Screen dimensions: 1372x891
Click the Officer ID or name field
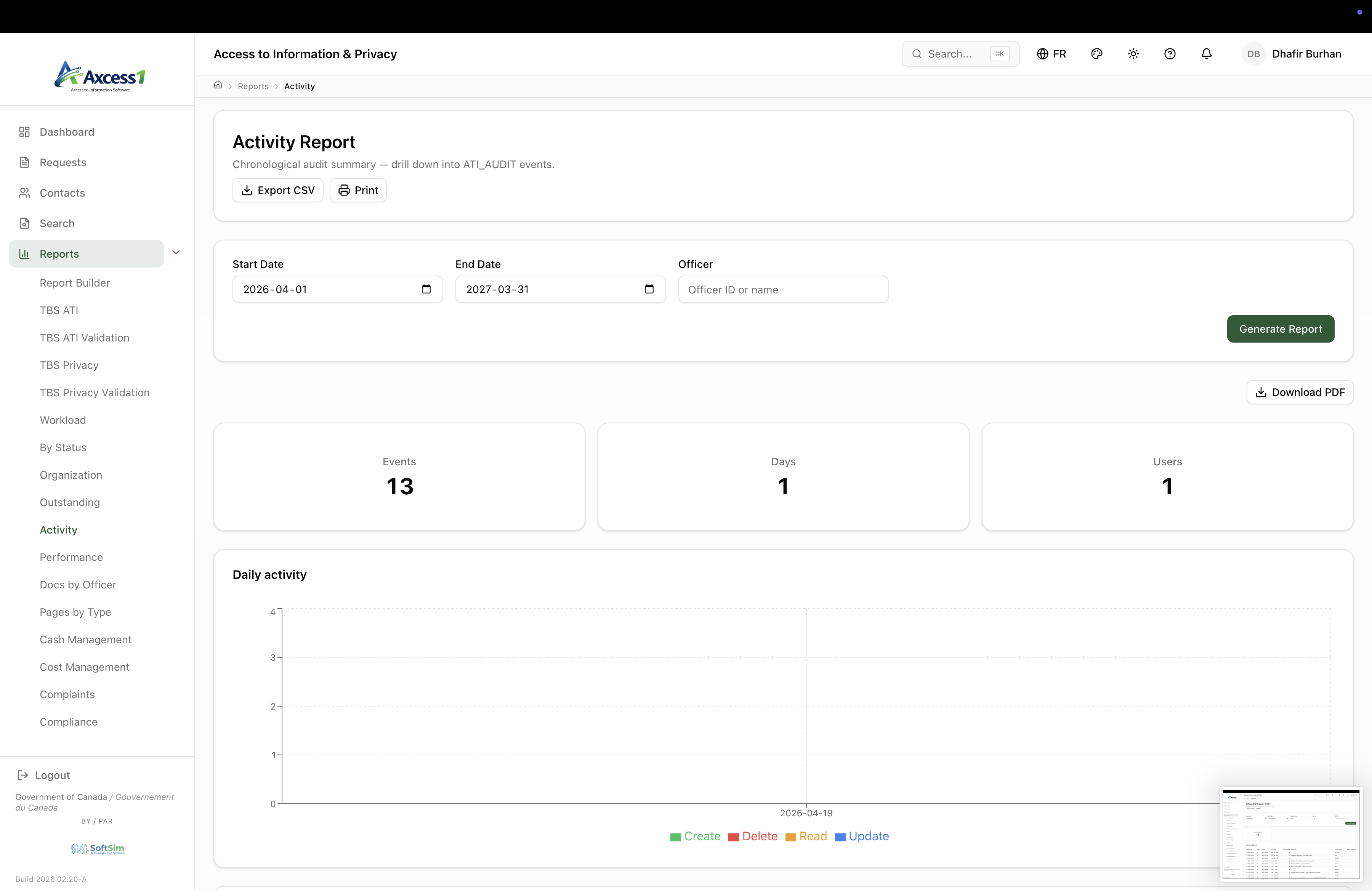[x=783, y=289]
